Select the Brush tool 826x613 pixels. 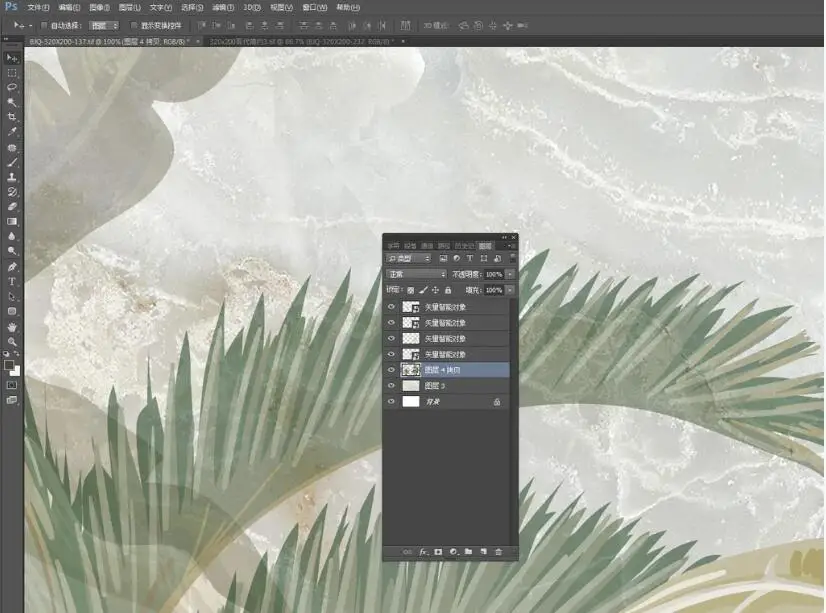(x=12, y=163)
